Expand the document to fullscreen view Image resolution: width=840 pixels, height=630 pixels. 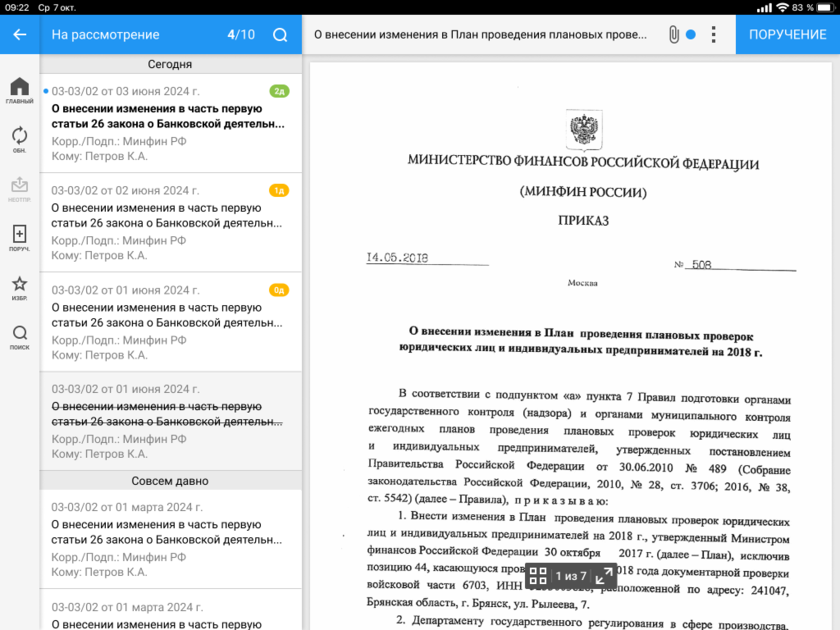(604, 576)
